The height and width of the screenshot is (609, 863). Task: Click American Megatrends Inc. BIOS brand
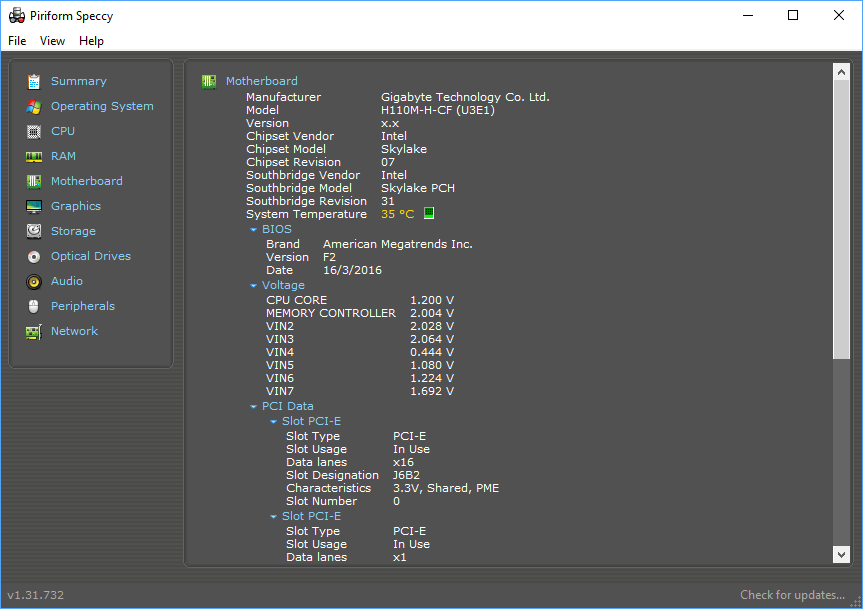(x=398, y=244)
